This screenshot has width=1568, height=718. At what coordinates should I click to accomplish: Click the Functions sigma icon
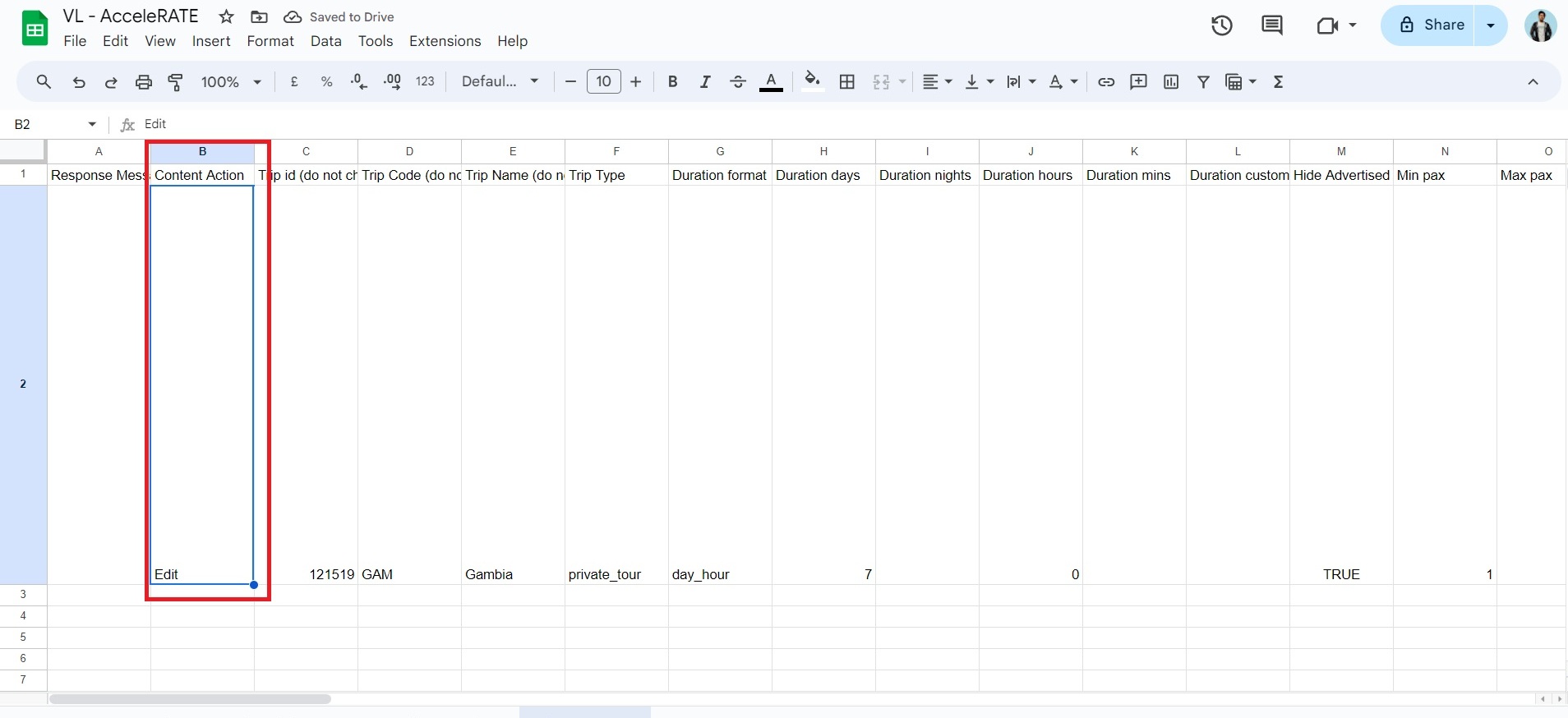(1278, 81)
